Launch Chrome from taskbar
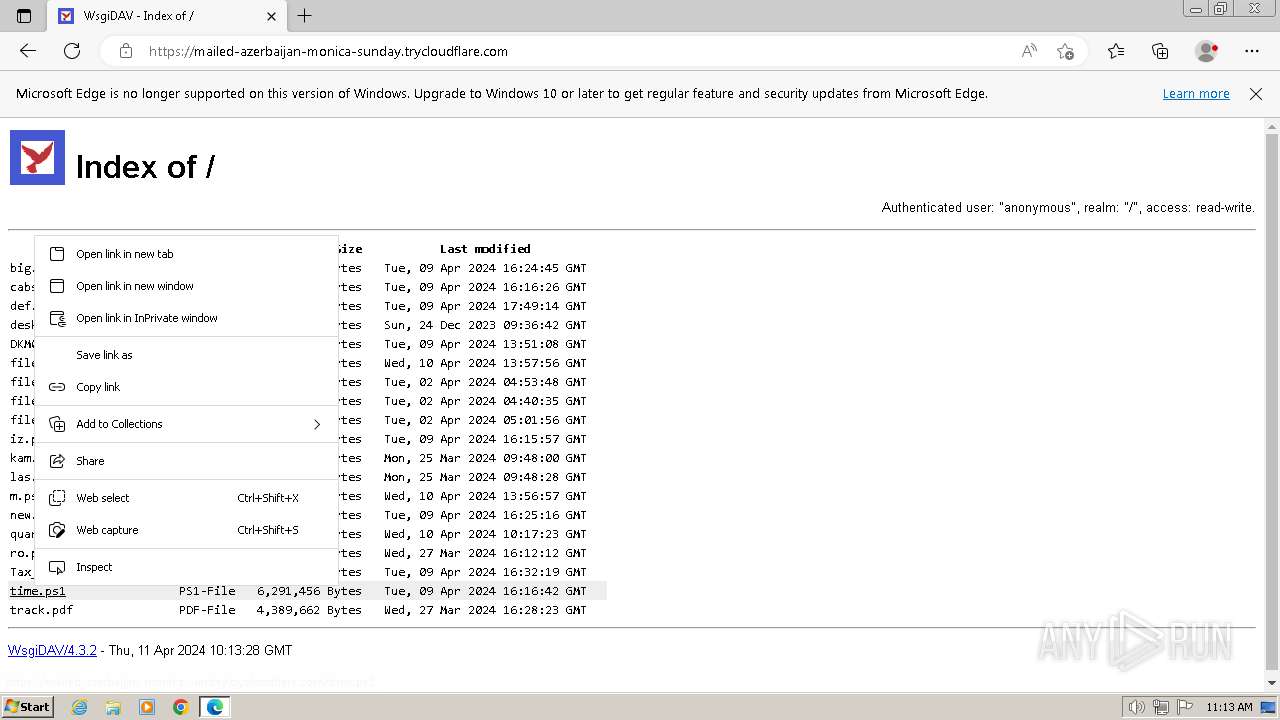1280x720 pixels. point(180,707)
